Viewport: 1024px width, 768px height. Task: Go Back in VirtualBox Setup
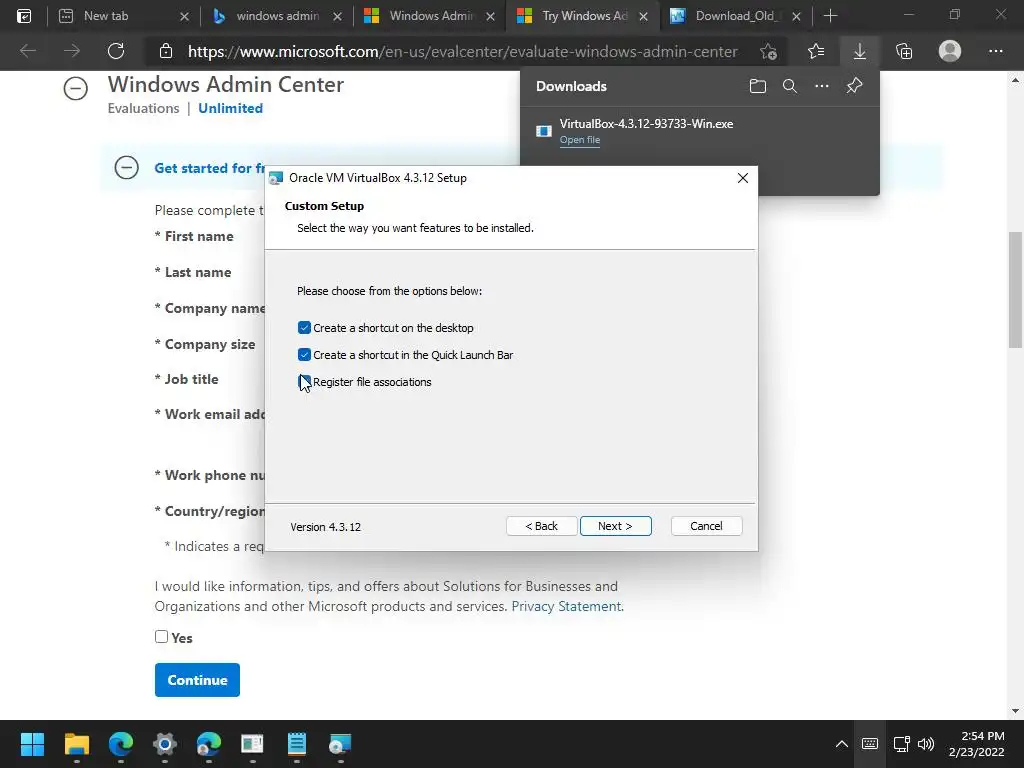point(541,526)
